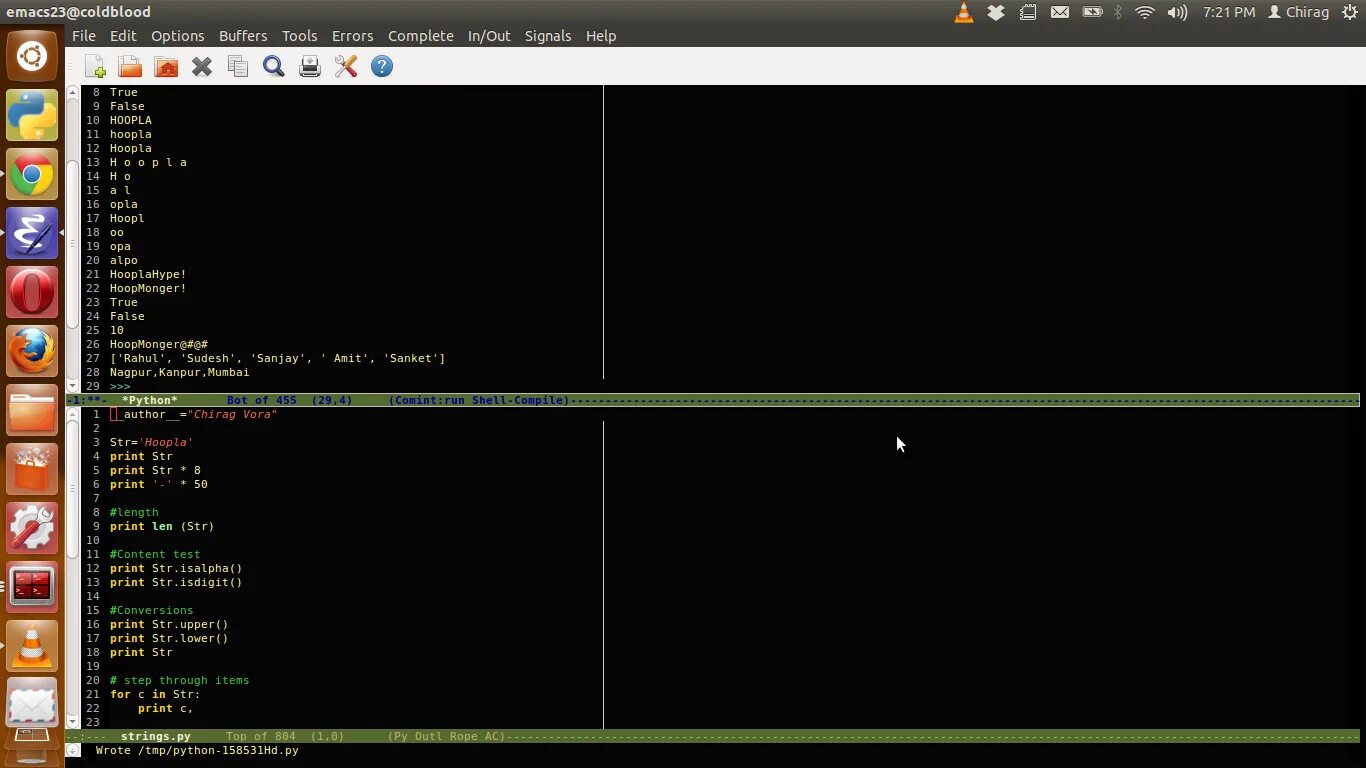Click the (Comint:run Shell-Compile) mode indicator
This screenshot has width=1366, height=768.
(x=478, y=400)
